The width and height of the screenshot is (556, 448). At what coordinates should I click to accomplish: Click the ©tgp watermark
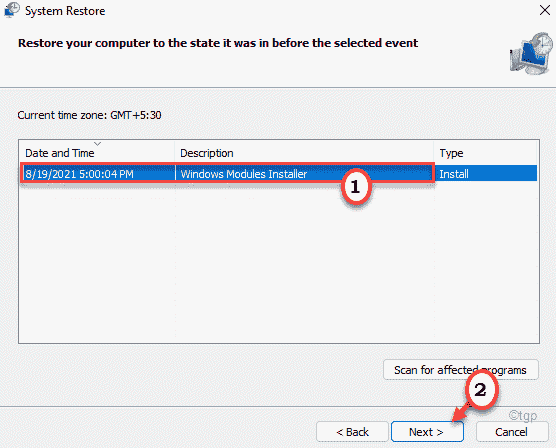523,415
